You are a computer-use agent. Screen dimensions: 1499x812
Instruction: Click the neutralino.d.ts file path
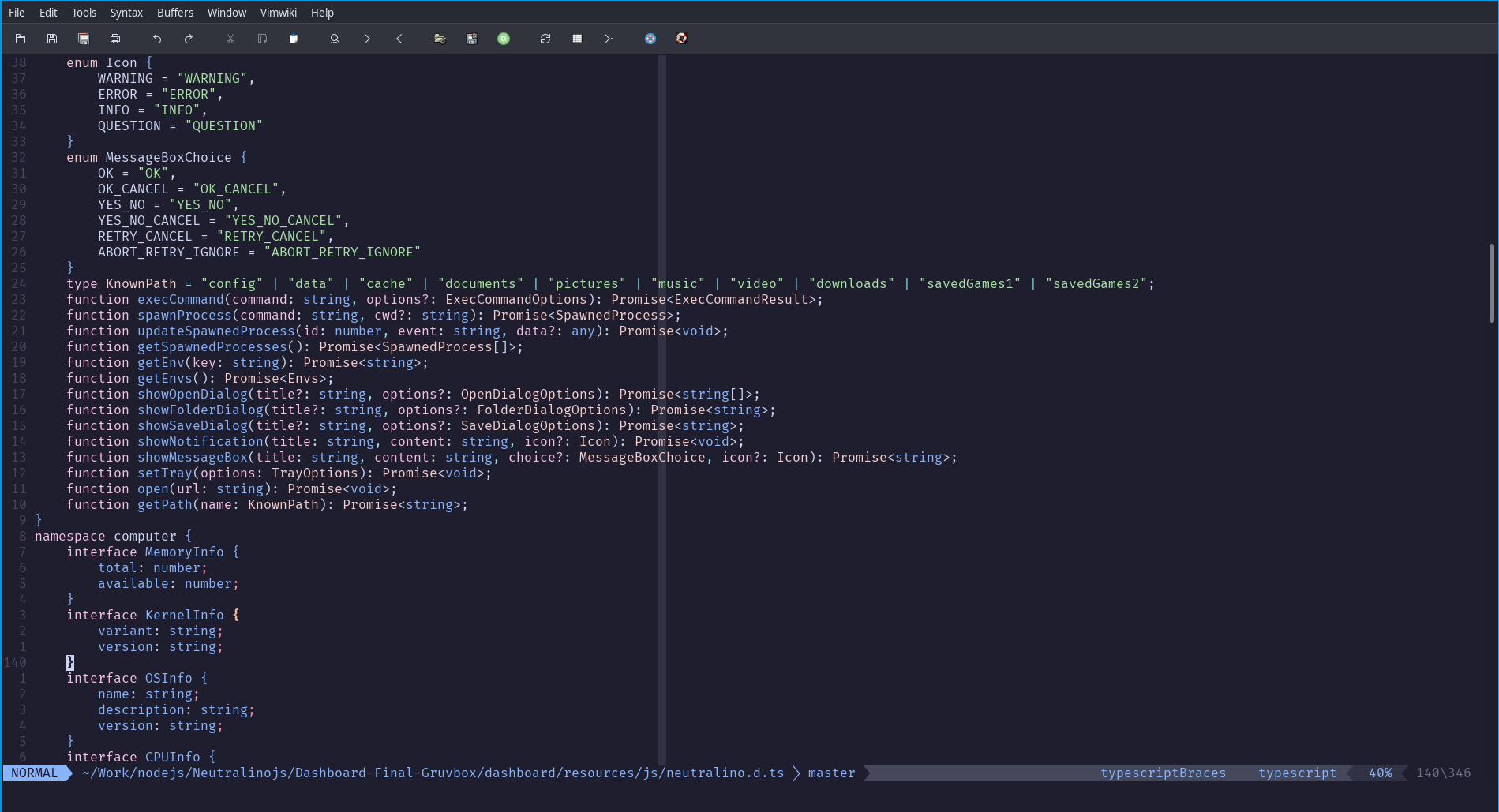[x=433, y=773]
